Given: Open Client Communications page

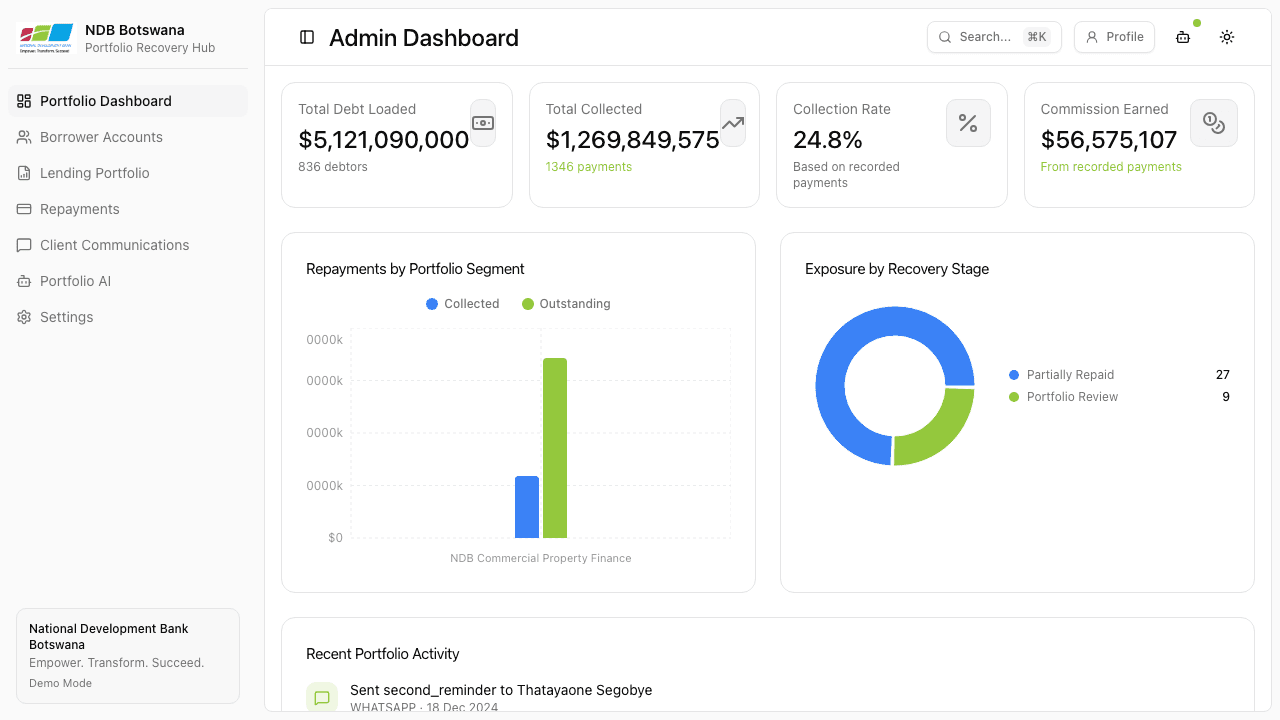Looking at the screenshot, I should pos(114,245).
